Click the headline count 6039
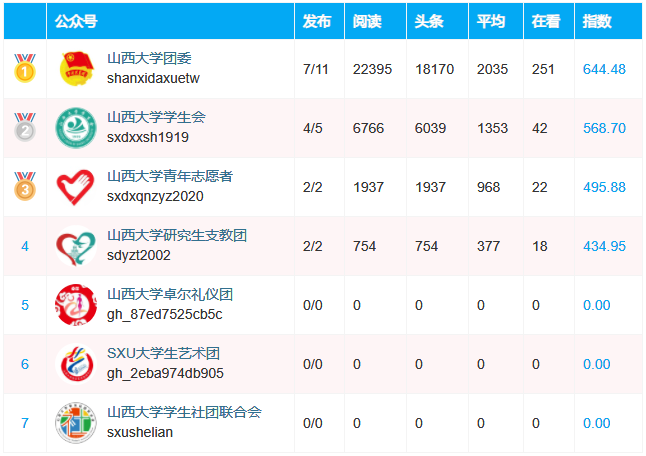The width and height of the screenshot is (646, 456). [x=430, y=128]
